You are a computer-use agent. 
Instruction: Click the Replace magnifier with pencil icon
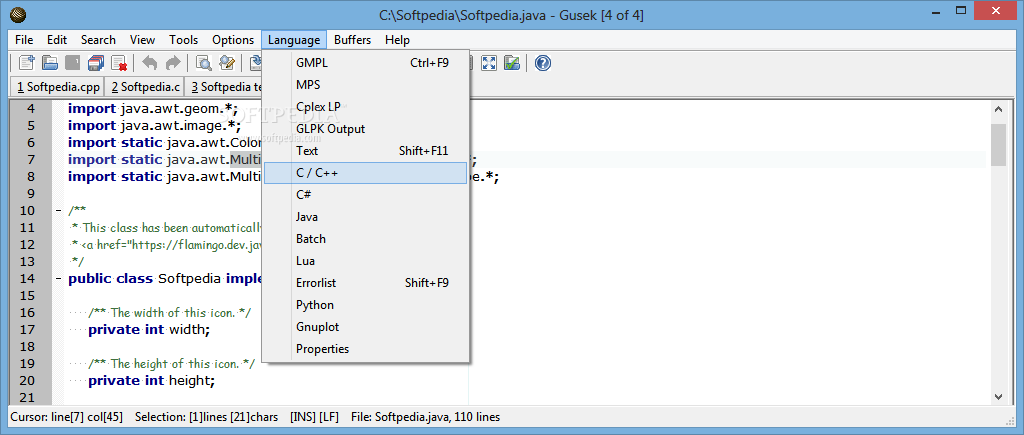(x=227, y=63)
